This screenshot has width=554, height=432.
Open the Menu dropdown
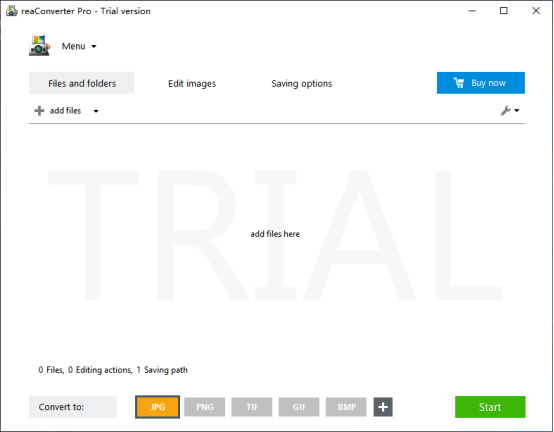[79, 46]
